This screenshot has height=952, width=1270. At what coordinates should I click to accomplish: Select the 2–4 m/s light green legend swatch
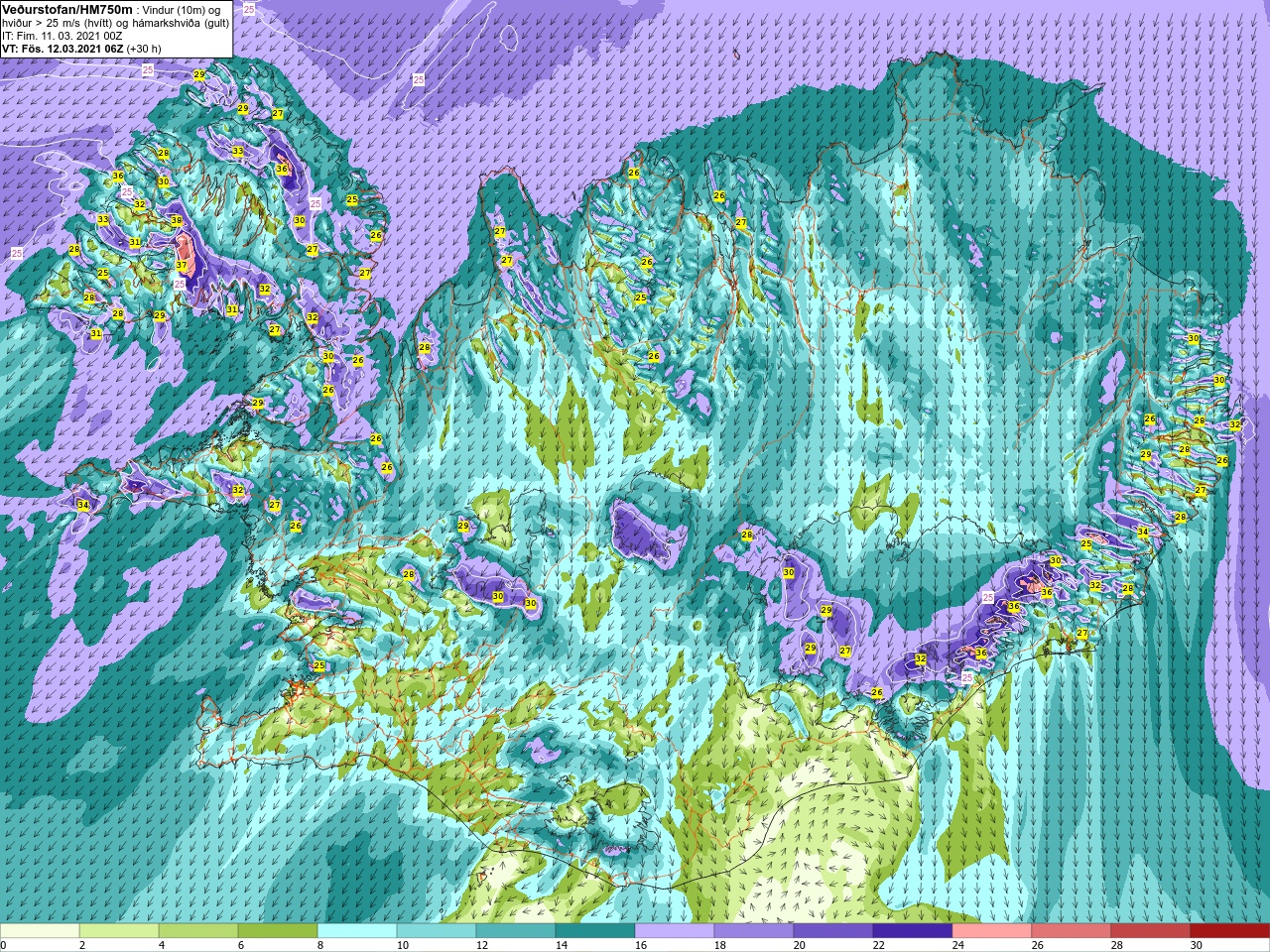[x=119, y=931]
